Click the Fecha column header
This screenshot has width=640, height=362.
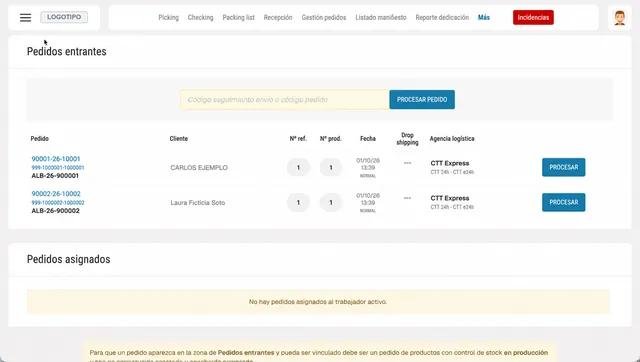point(368,139)
